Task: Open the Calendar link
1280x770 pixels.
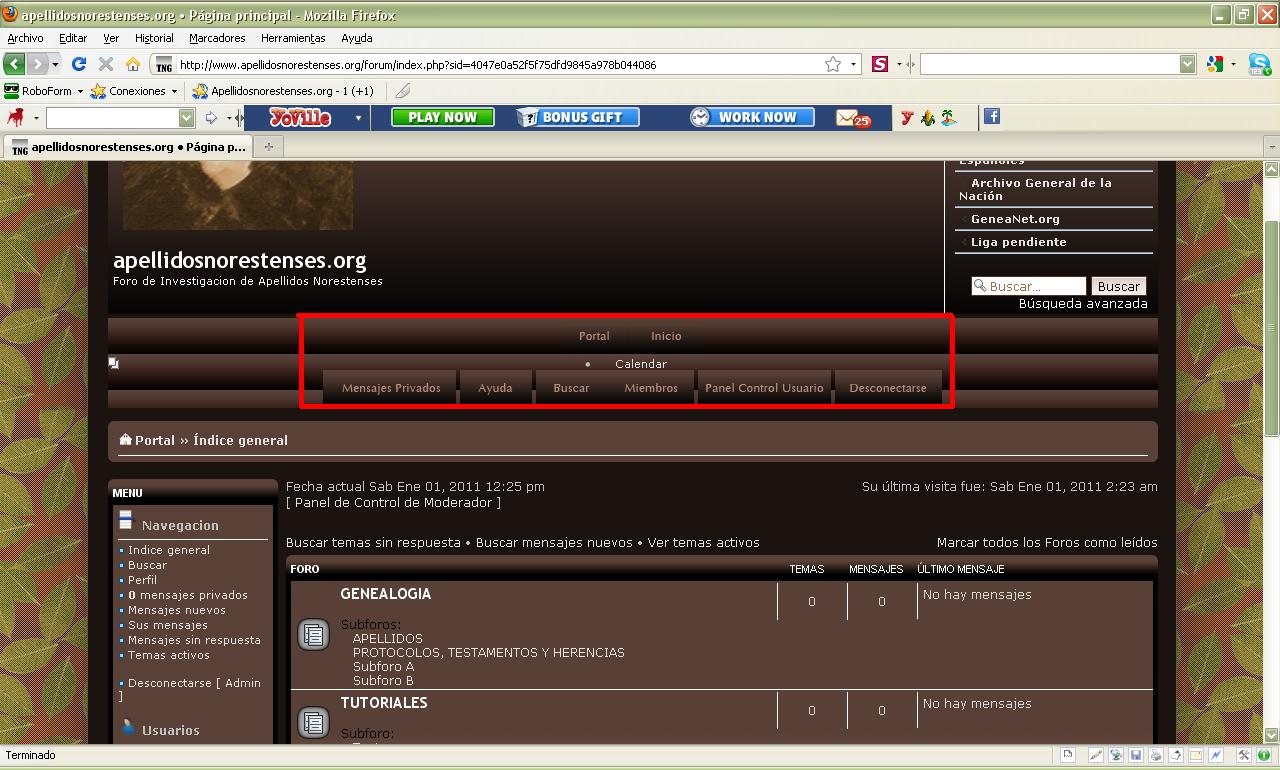Action: (641, 364)
